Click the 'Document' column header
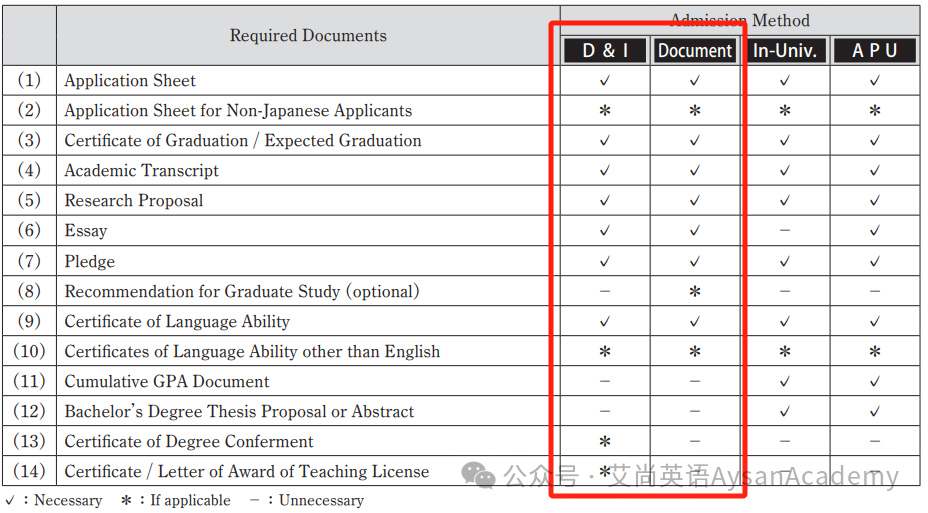This screenshot has height=513, width=928. (695, 51)
